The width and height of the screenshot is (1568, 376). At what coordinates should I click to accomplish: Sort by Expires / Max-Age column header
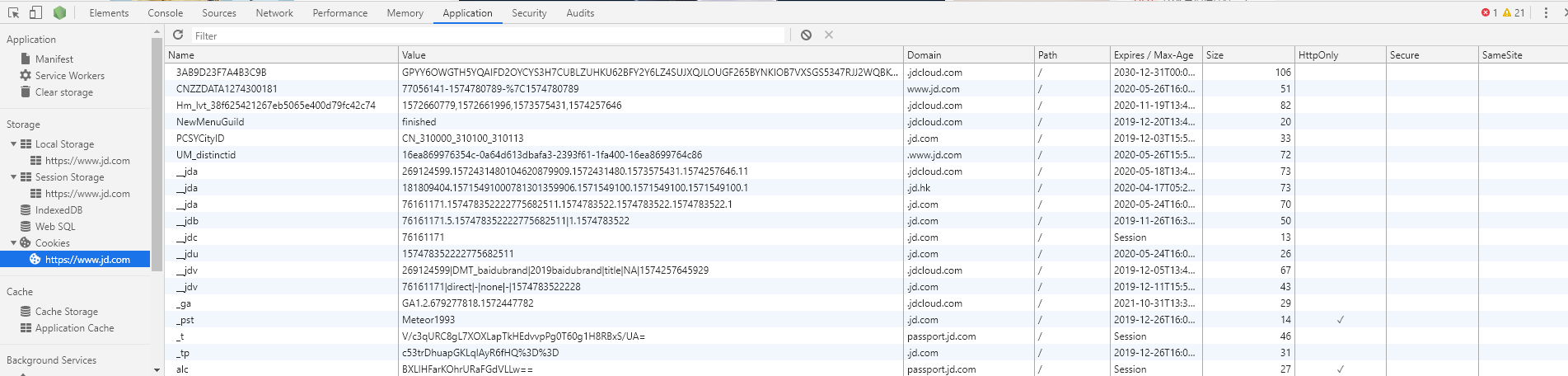(x=1156, y=55)
